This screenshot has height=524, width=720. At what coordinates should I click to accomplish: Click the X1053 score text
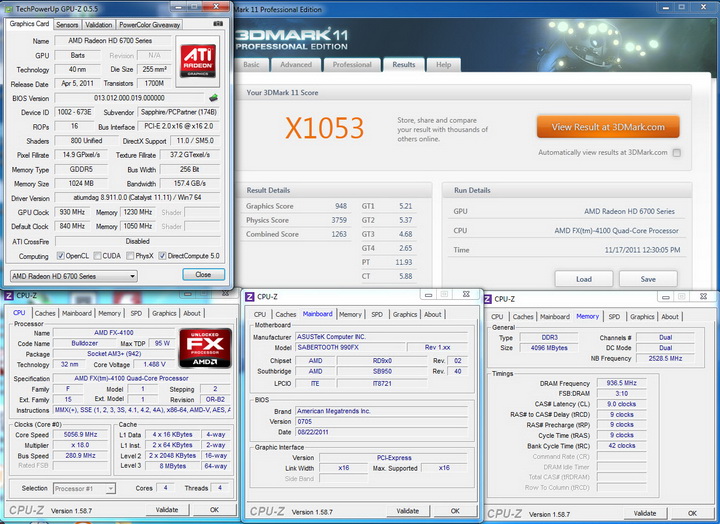pos(324,128)
